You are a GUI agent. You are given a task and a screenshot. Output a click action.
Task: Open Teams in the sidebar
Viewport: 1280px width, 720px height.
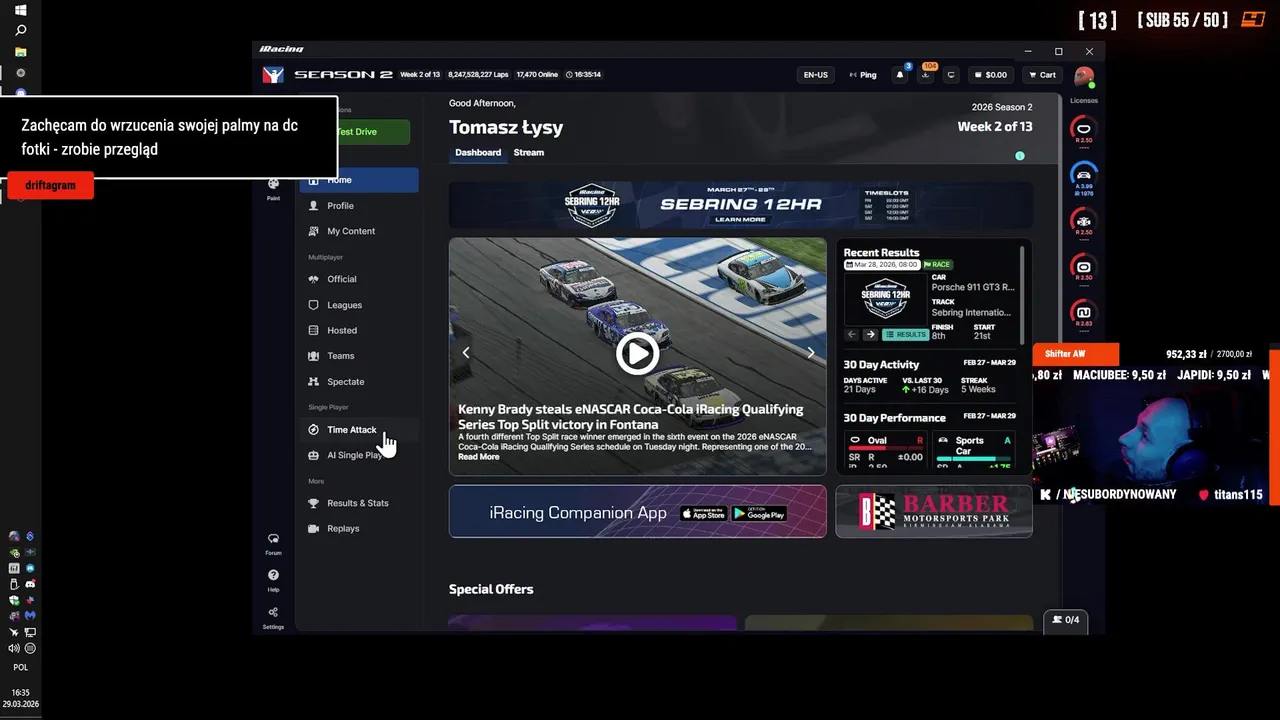pyautogui.click(x=359, y=356)
